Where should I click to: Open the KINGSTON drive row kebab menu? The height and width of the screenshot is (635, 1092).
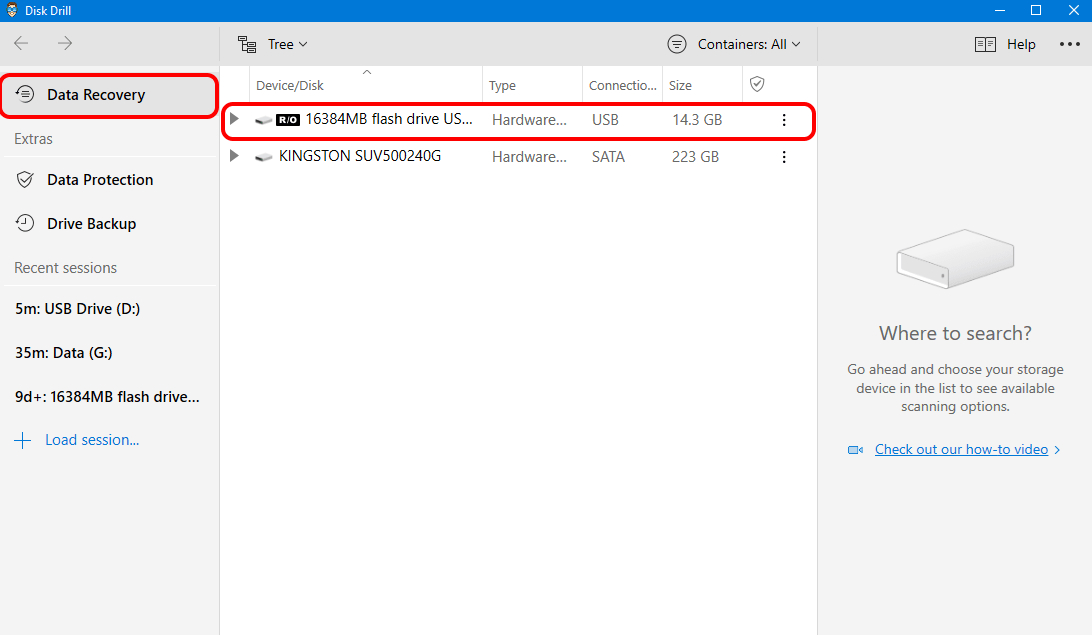[x=784, y=157]
